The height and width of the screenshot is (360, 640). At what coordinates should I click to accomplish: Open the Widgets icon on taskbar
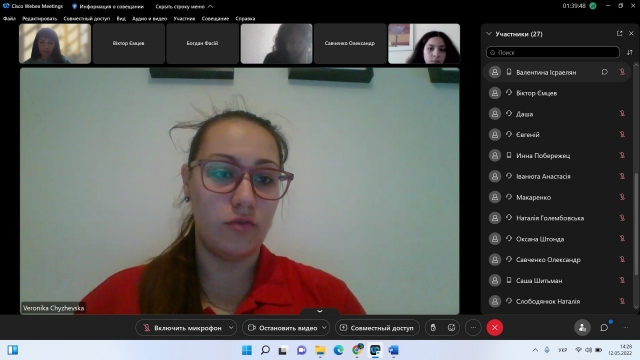[x=13, y=350]
